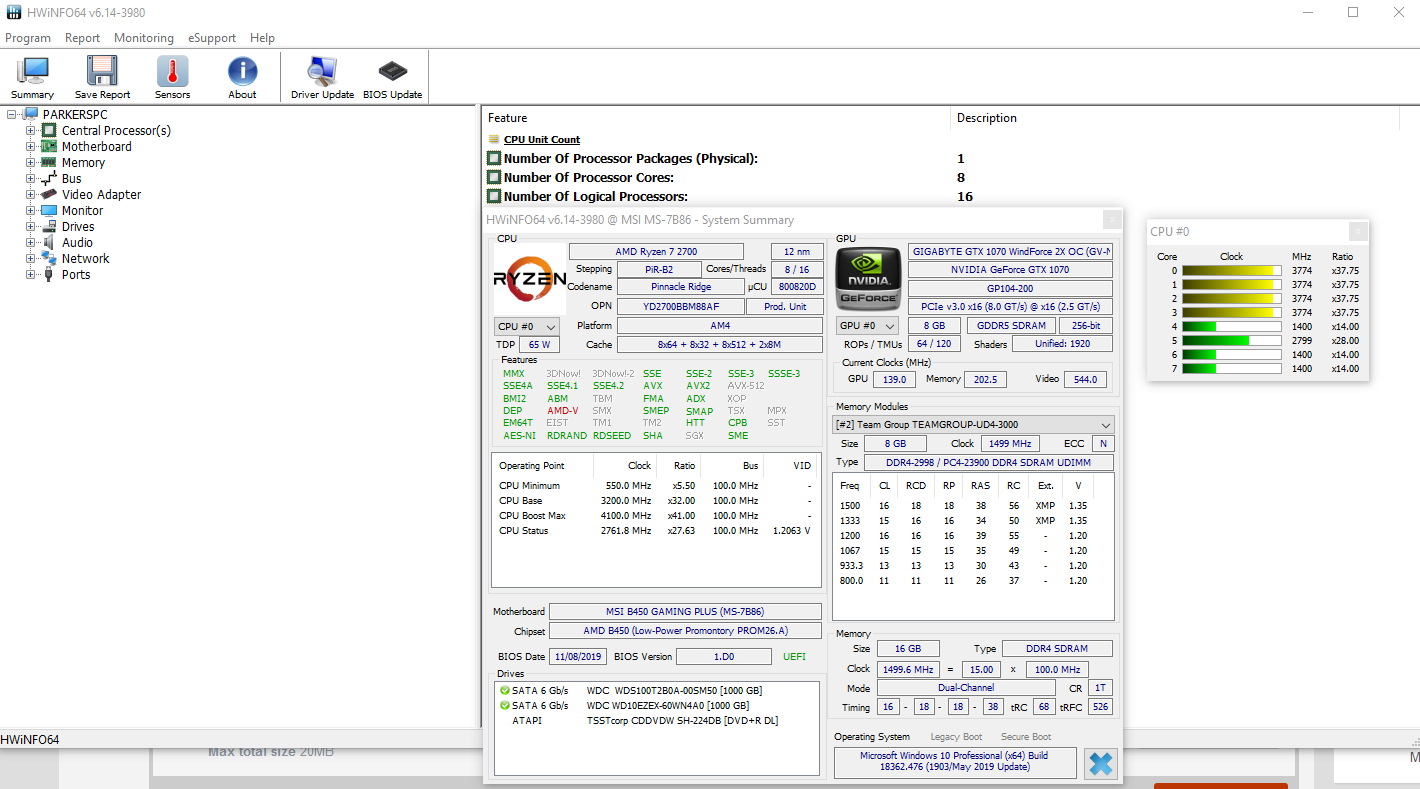
Task: Click the NVIDIA GeForce logo
Action: 867,279
